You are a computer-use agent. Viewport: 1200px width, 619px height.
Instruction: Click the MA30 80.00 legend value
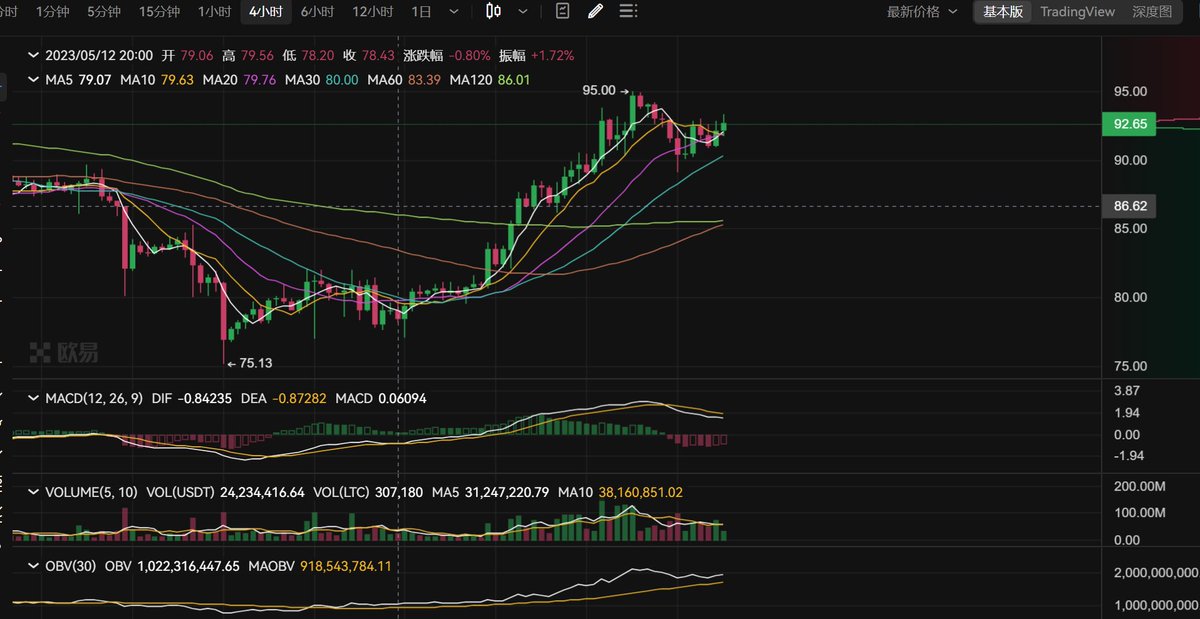point(320,79)
